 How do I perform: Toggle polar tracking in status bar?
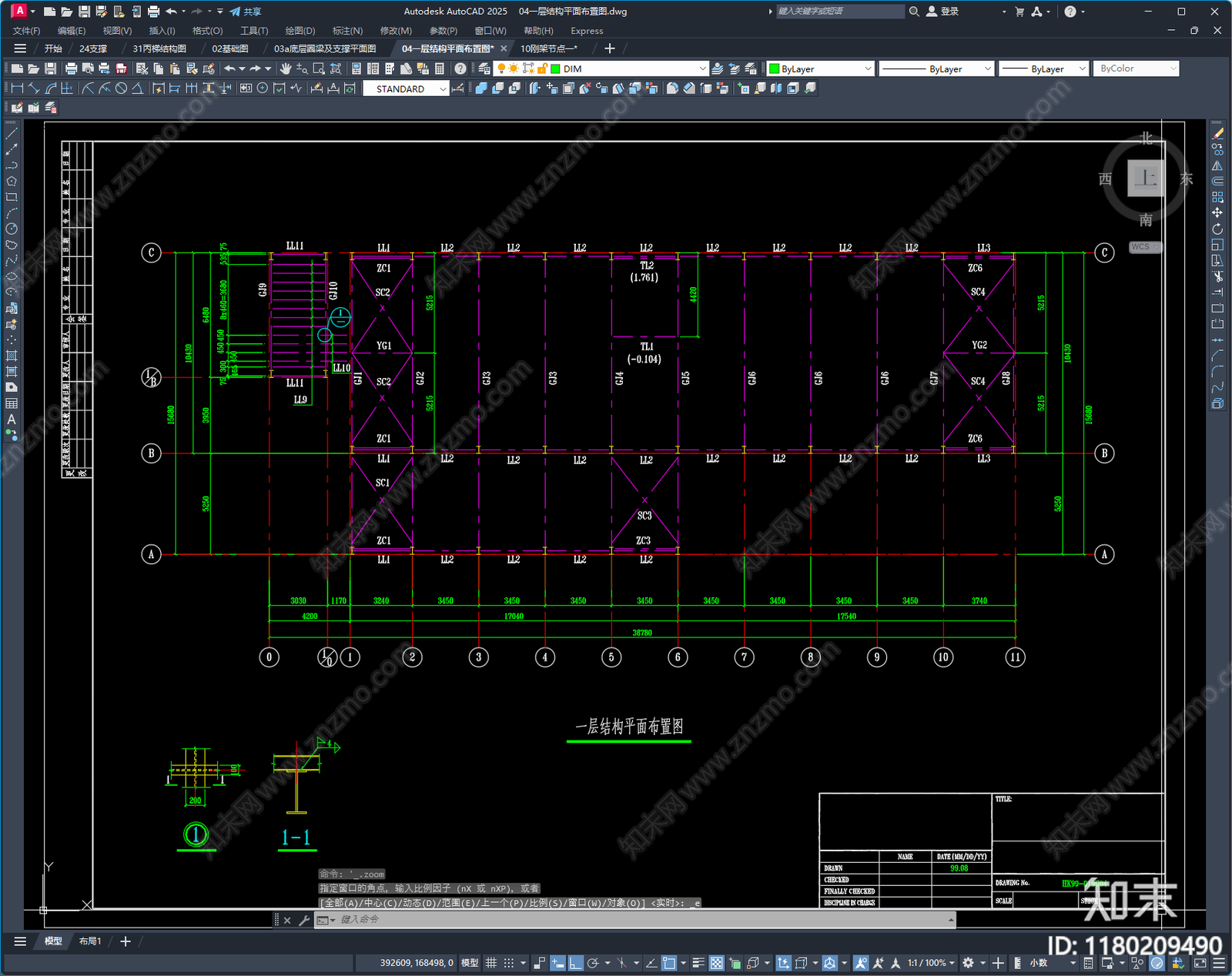[593, 963]
